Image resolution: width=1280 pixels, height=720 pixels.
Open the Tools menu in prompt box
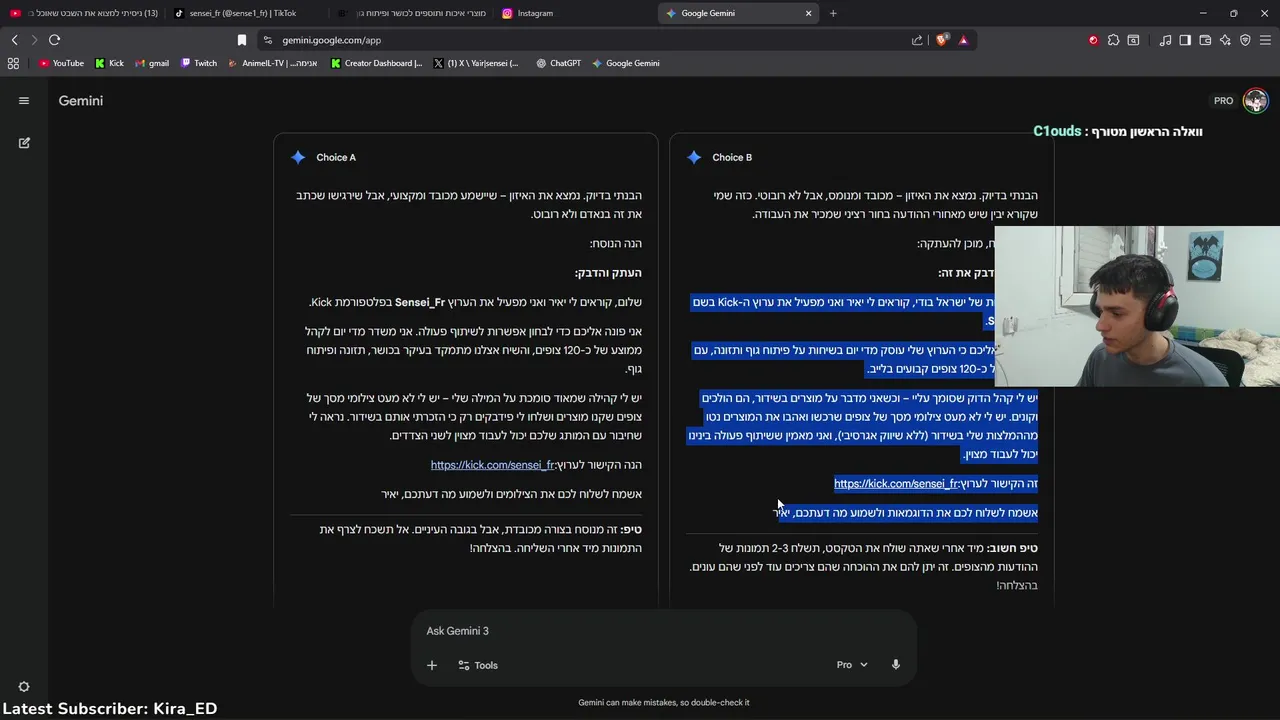point(478,665)
